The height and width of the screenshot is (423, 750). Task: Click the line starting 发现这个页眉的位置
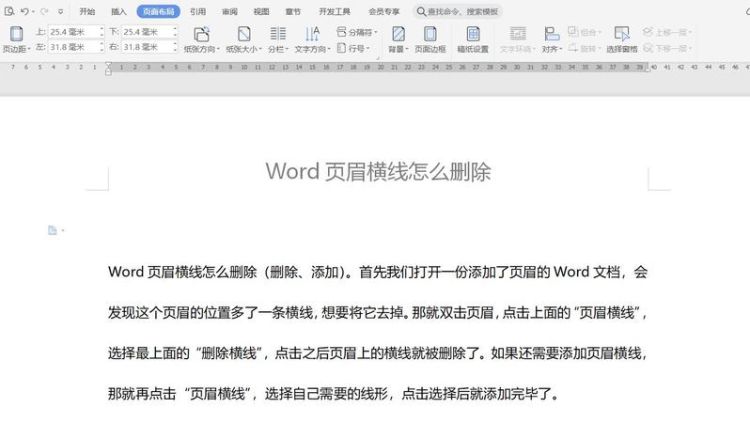pyautogui.click(x=378, y=312)
